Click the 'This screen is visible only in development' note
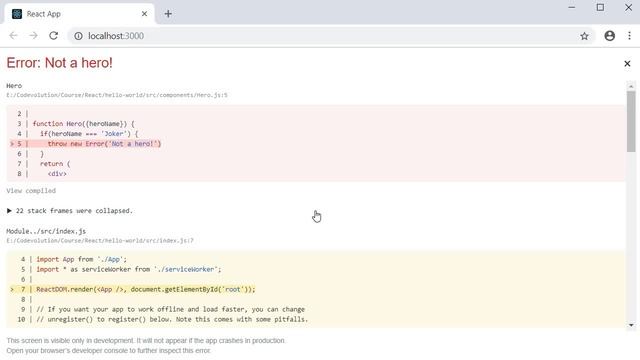The width and height of the screenshot is (640, 360). click(146, 340)
